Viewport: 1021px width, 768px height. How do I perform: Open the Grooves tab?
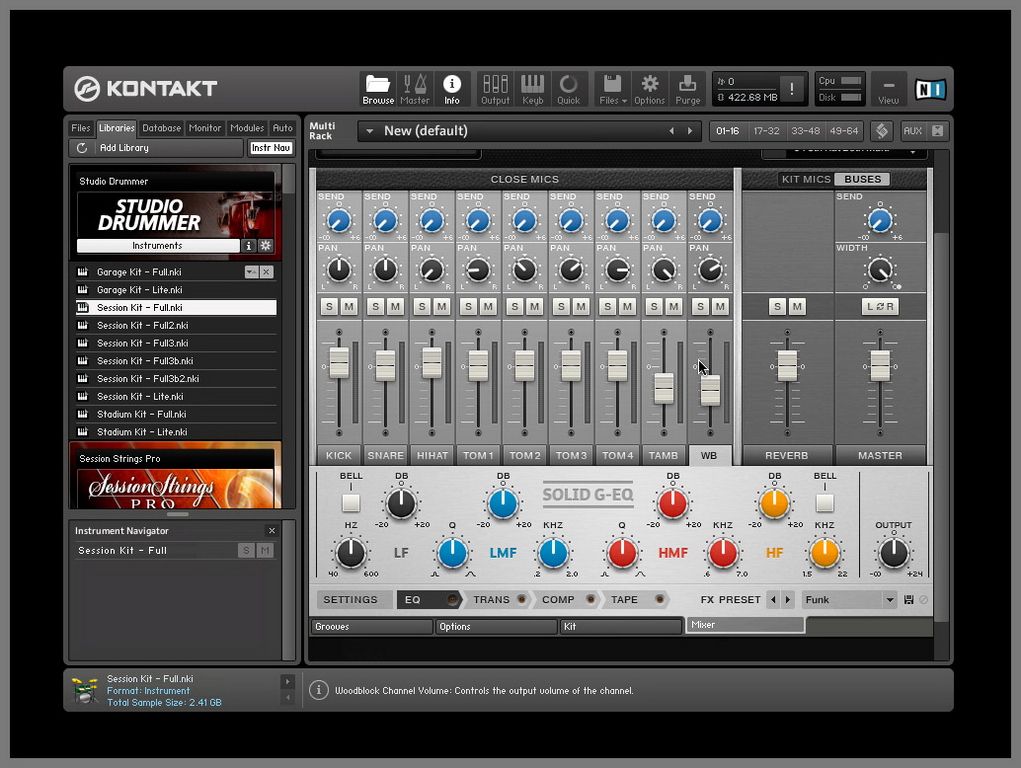(x=372, y=627)
